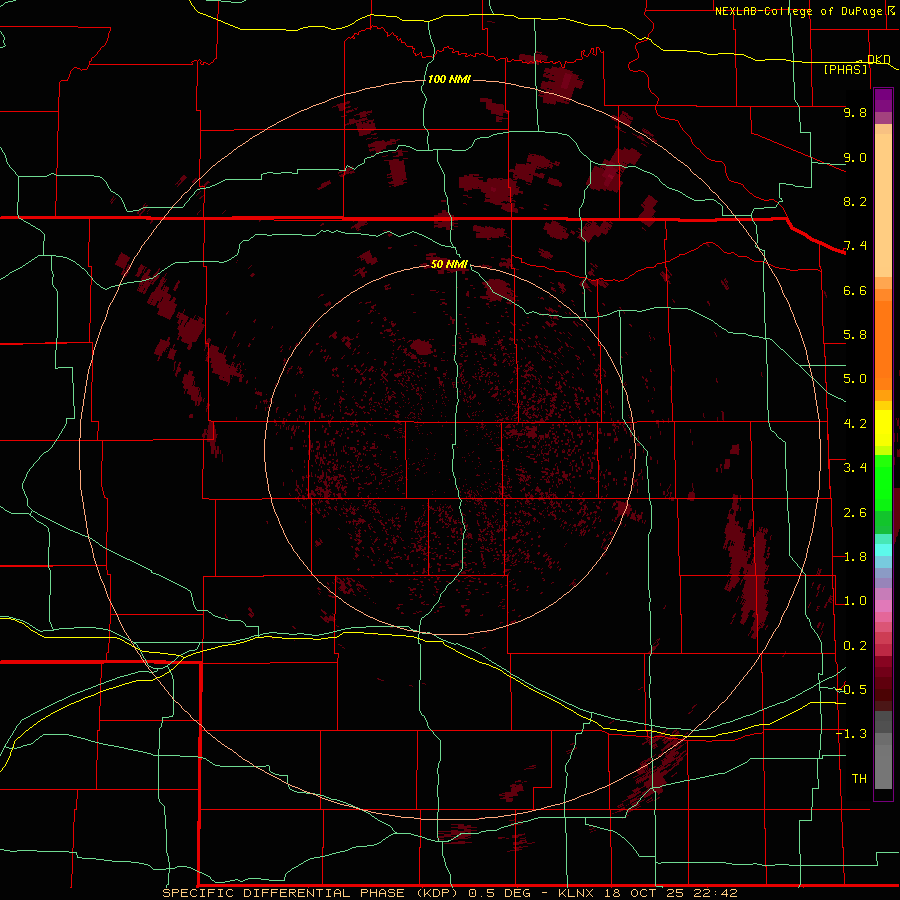Click the KLNX station identifier in the caption
The height and width of the screenshot is (900, 900).
[x=577, y=893]
